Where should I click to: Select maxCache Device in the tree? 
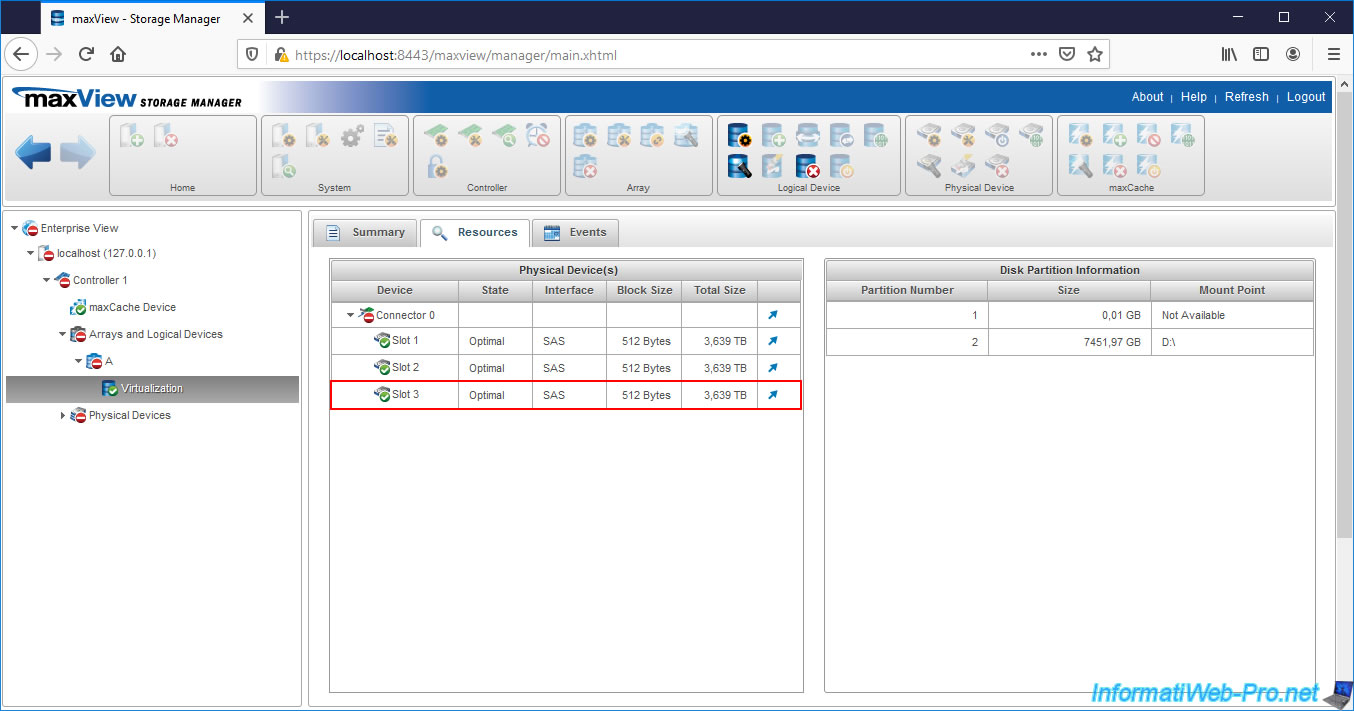click(x=131, y=307)
